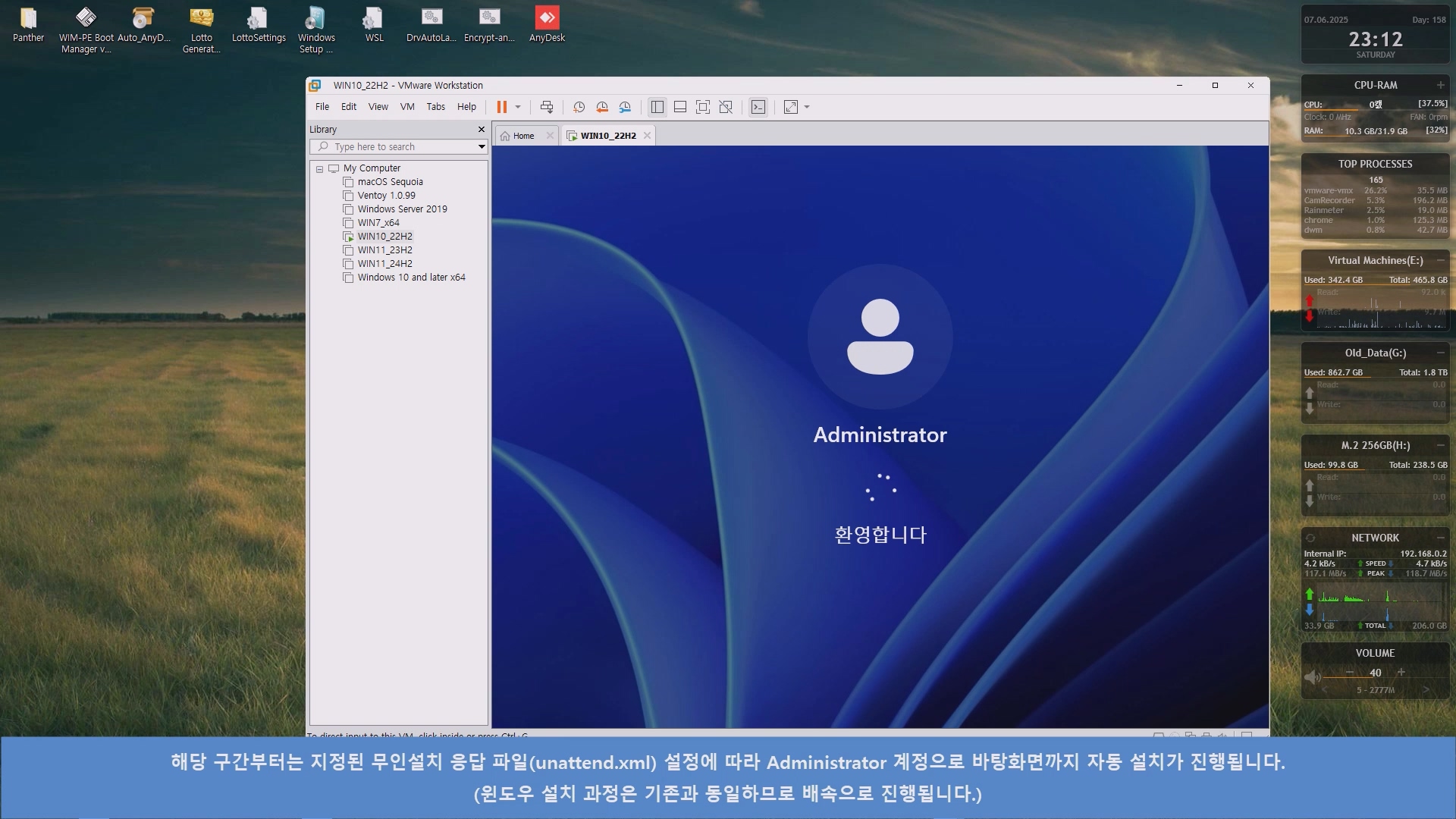Increase volume with the plus button

[1401, 673]
